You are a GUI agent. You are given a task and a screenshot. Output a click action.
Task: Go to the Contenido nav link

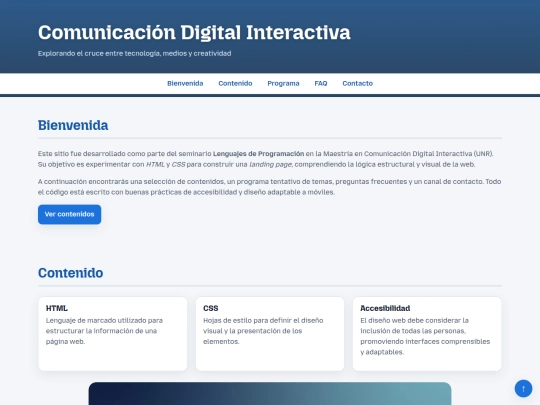pos(235,83)
